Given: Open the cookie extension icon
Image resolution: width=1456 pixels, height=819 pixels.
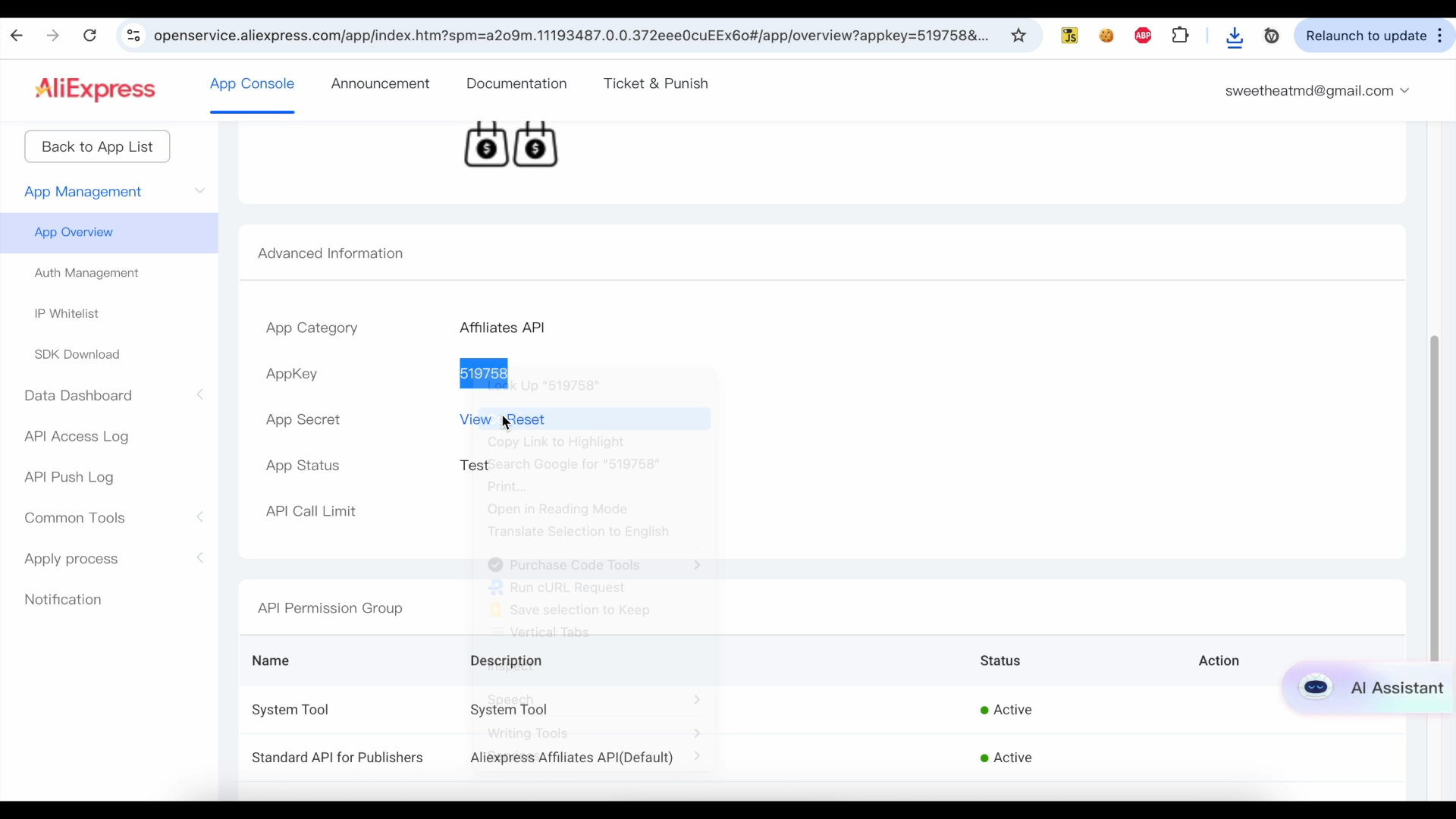Looking at the screenshot, I should click(1106, 36).
